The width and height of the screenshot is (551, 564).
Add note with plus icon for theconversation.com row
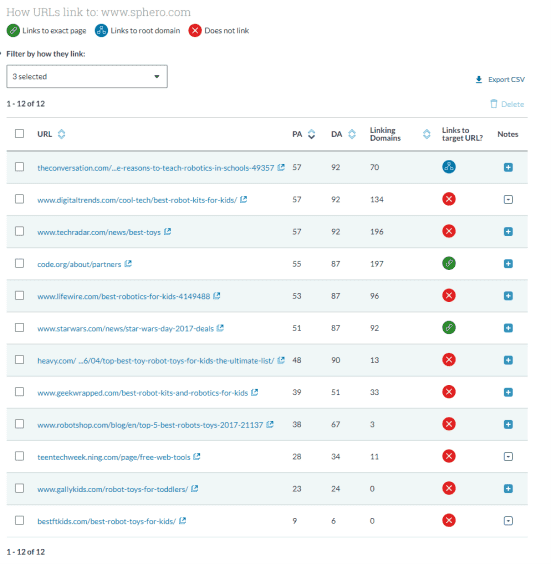(508, 167)
